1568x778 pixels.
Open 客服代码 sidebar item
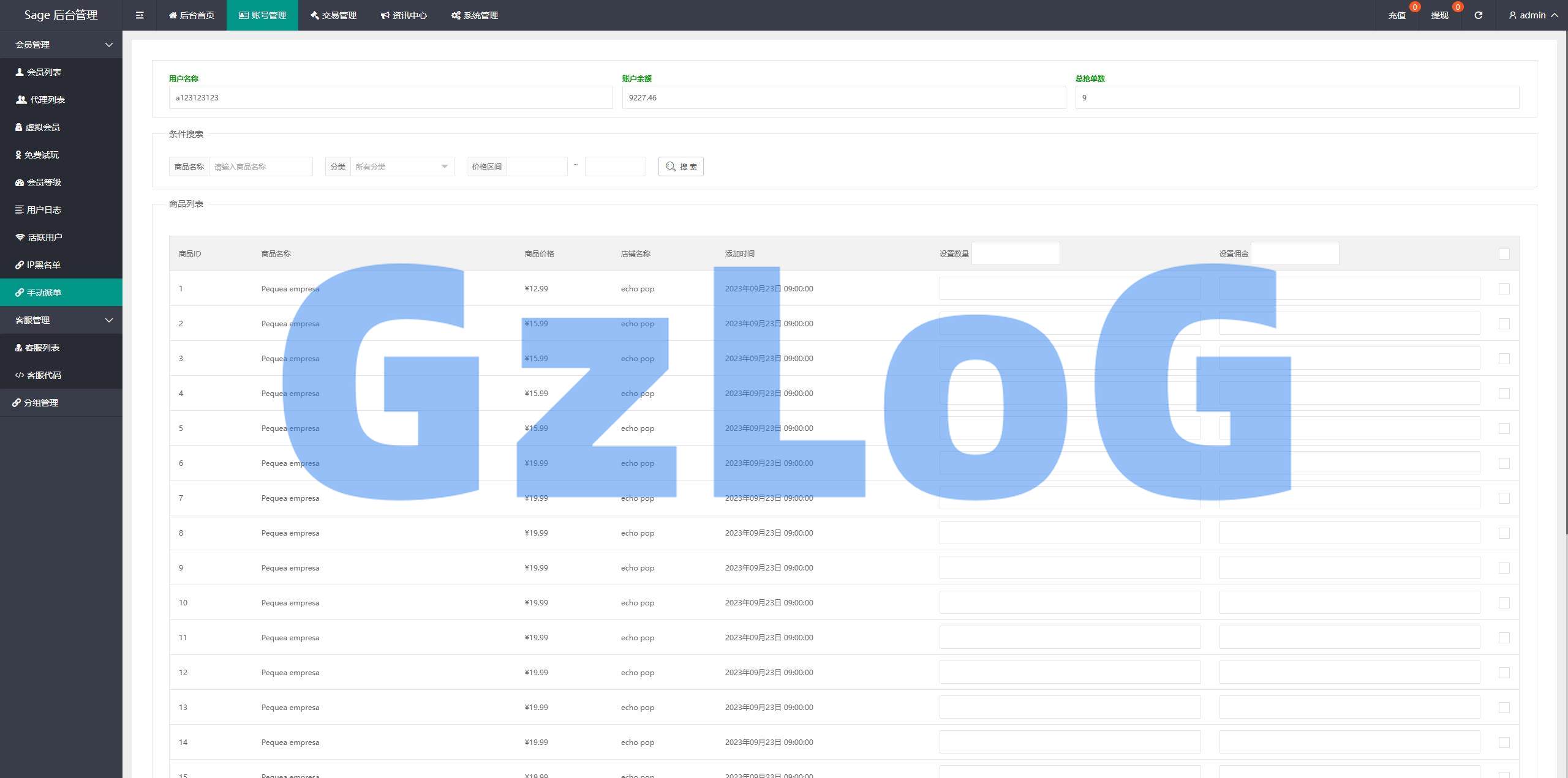pyautogui.click(x=43, y=375)
